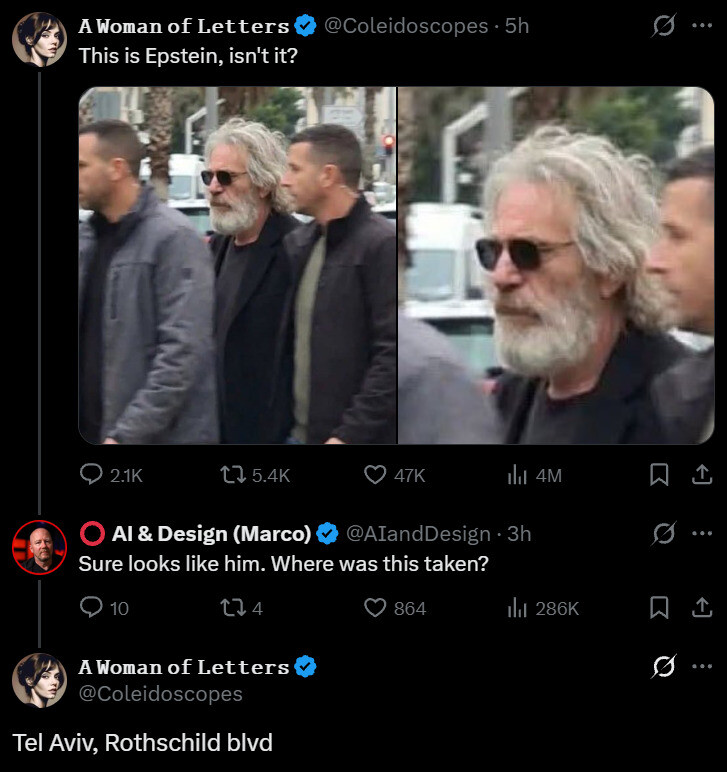
Task: Reply to the main post with 2.1K comments
Action: (x=91, y=475)
